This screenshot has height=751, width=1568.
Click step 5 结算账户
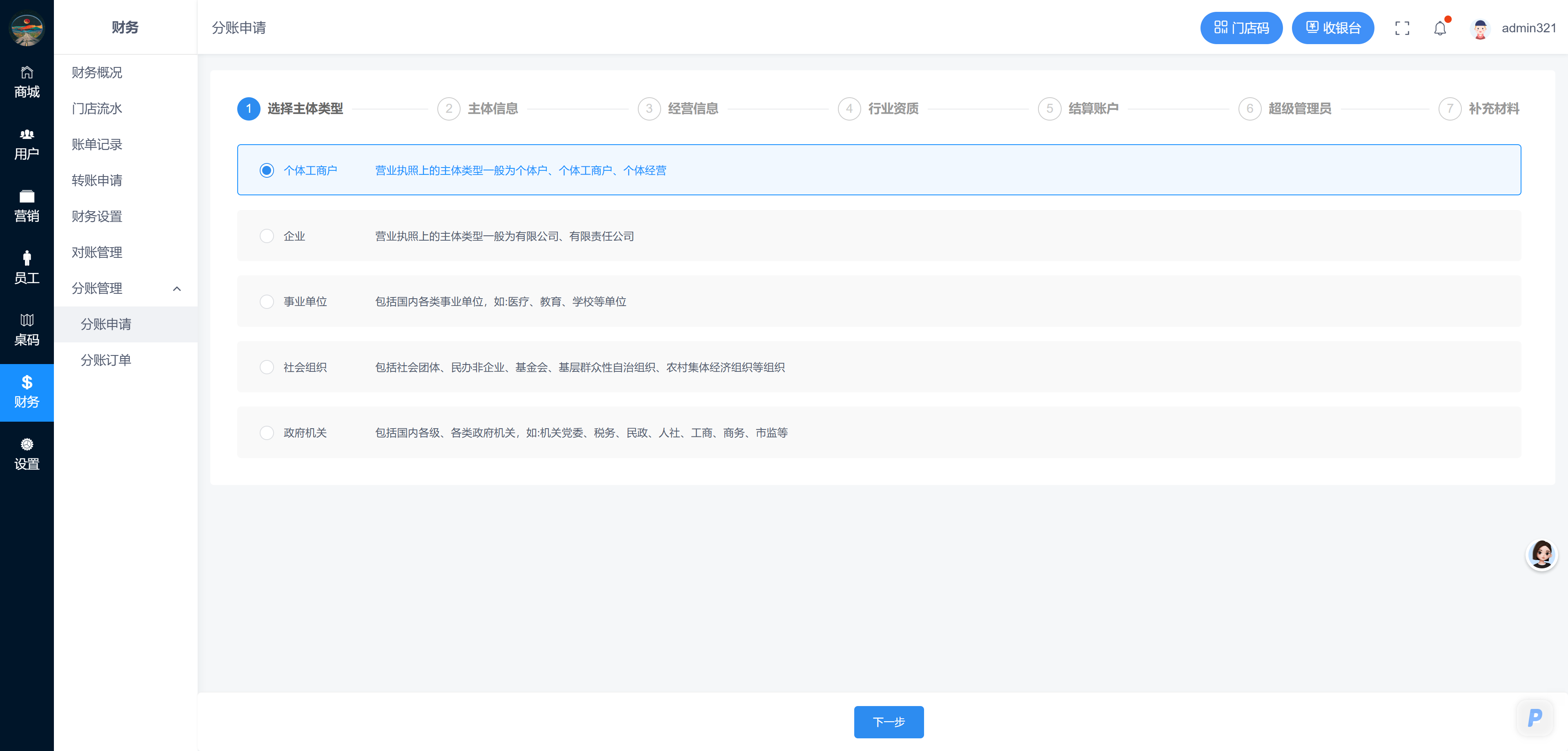(x=1078, y=108)
